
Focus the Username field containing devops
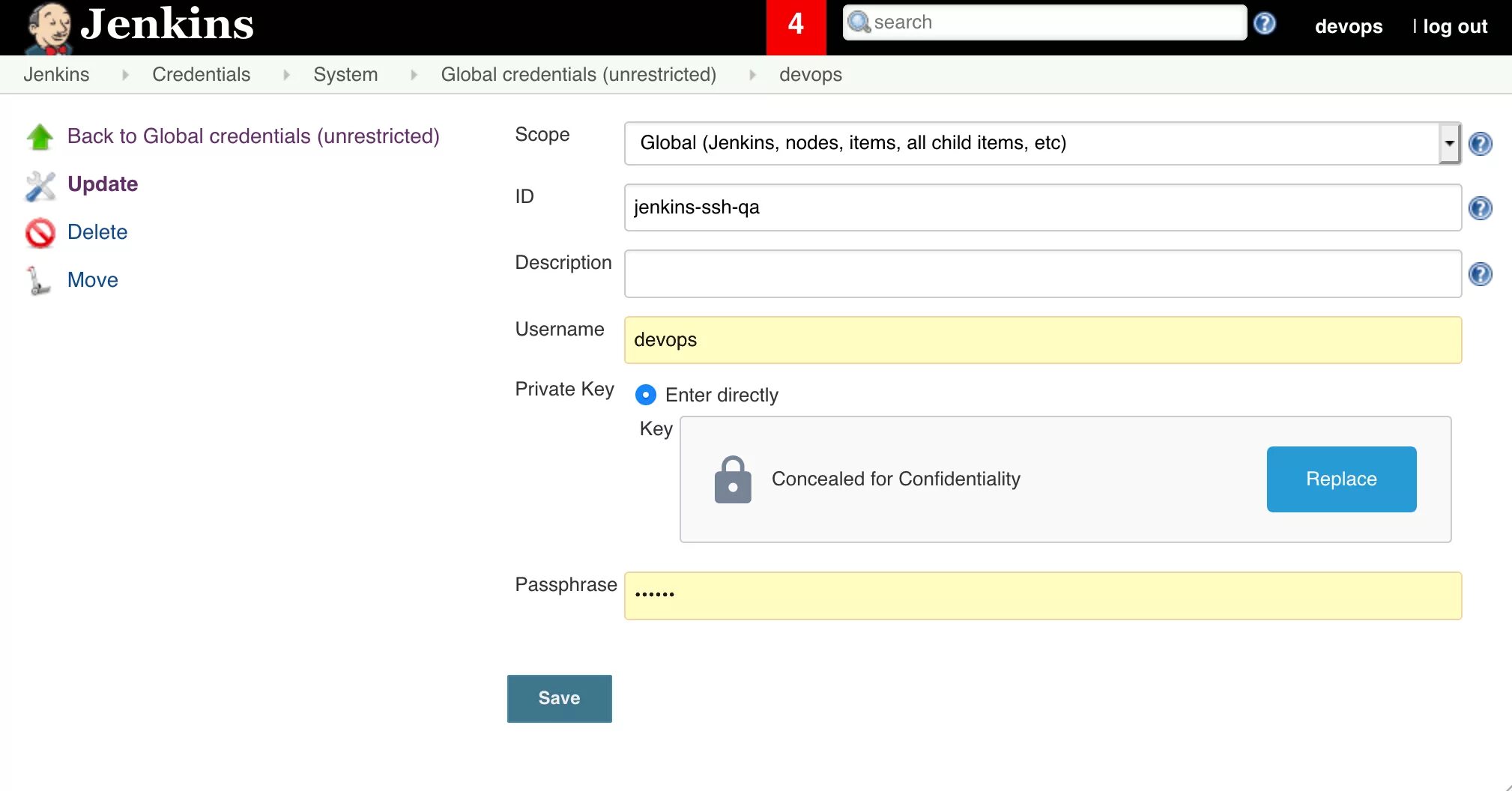(1042, 340)
